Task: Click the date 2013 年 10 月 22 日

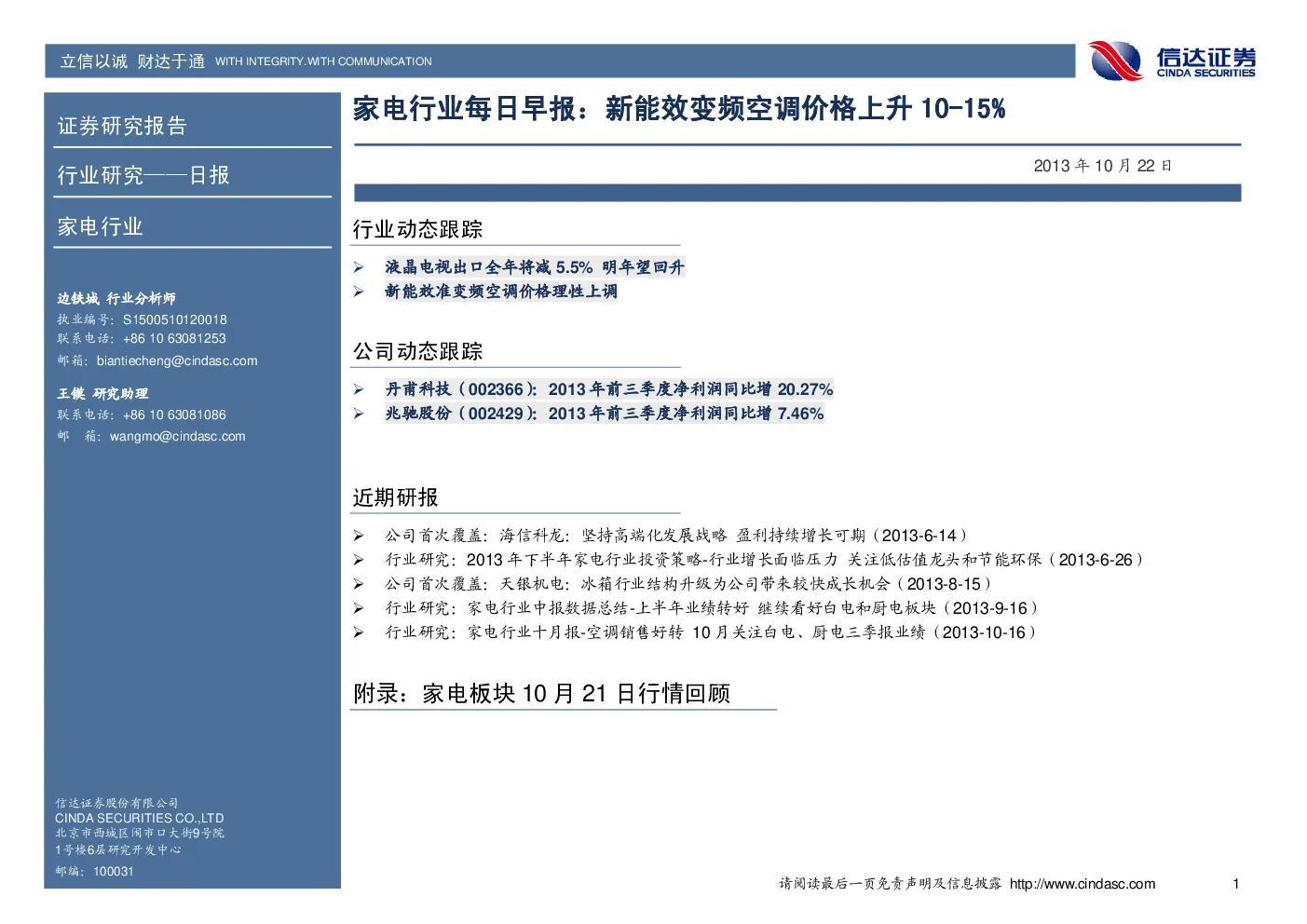Action: 1103,166
